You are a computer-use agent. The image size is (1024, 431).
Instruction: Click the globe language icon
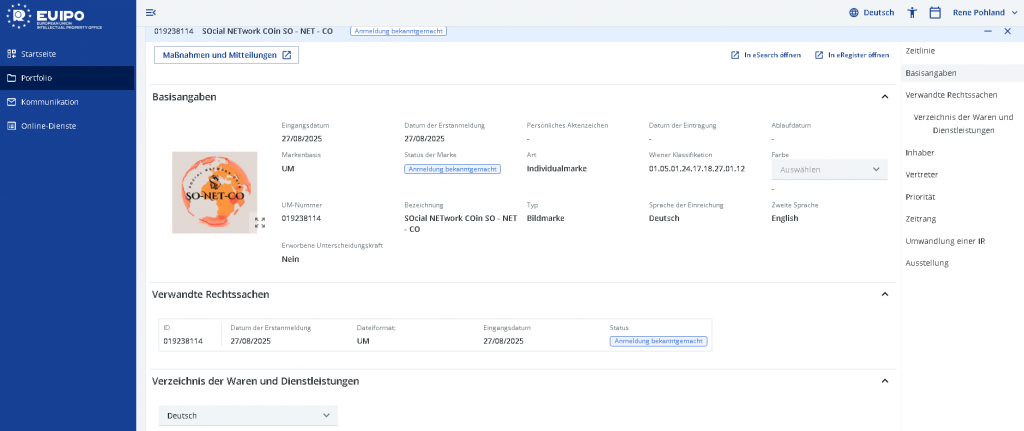(x=854, y=12)
